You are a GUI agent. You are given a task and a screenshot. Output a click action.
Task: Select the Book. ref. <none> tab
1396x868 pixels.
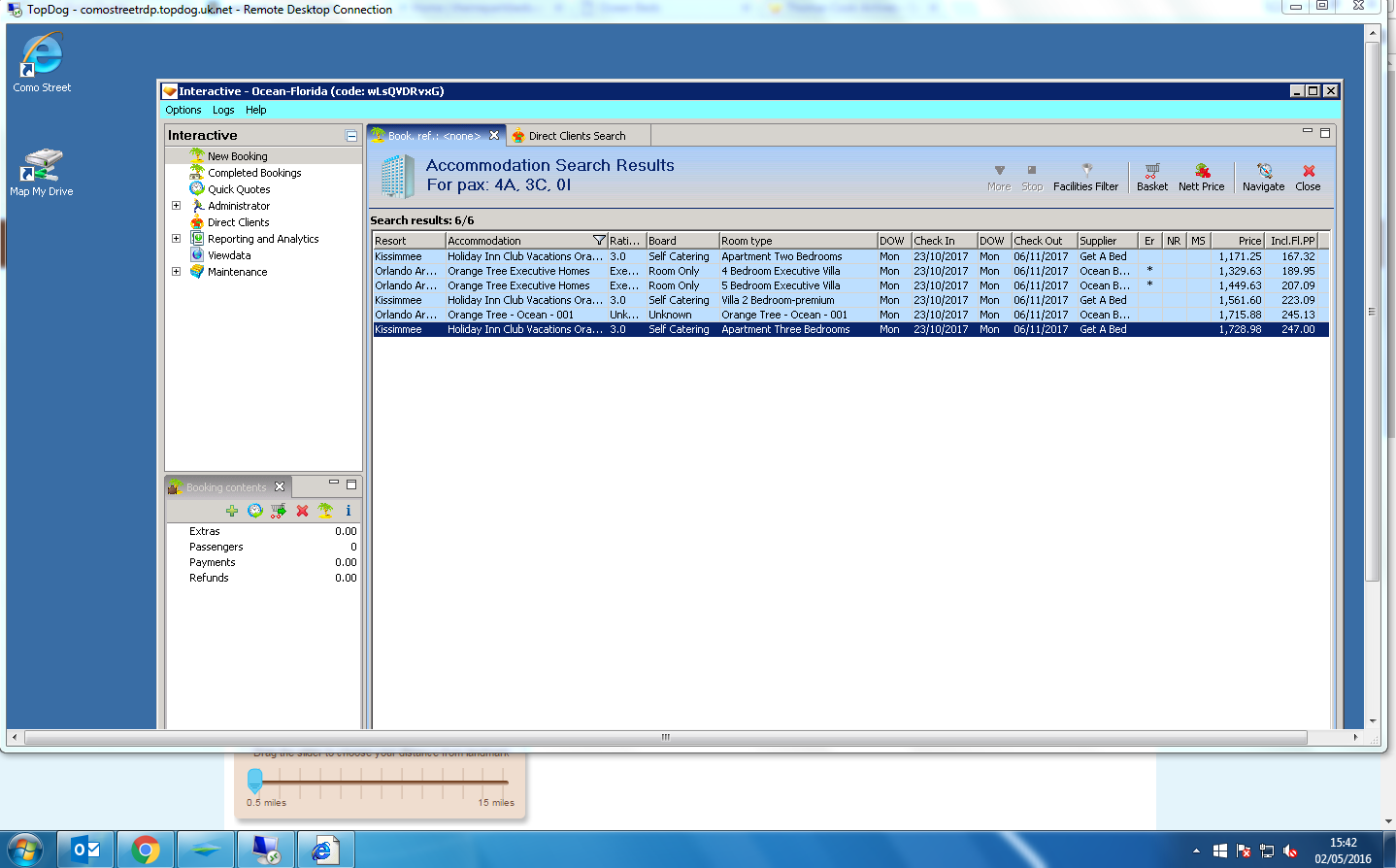(434, 136)
